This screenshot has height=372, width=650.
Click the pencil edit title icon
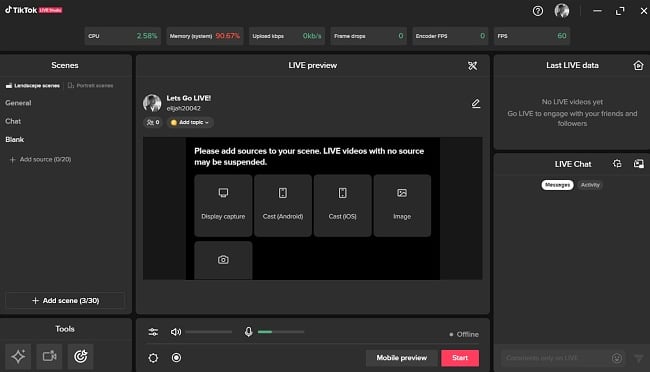[x=476, y=103]
